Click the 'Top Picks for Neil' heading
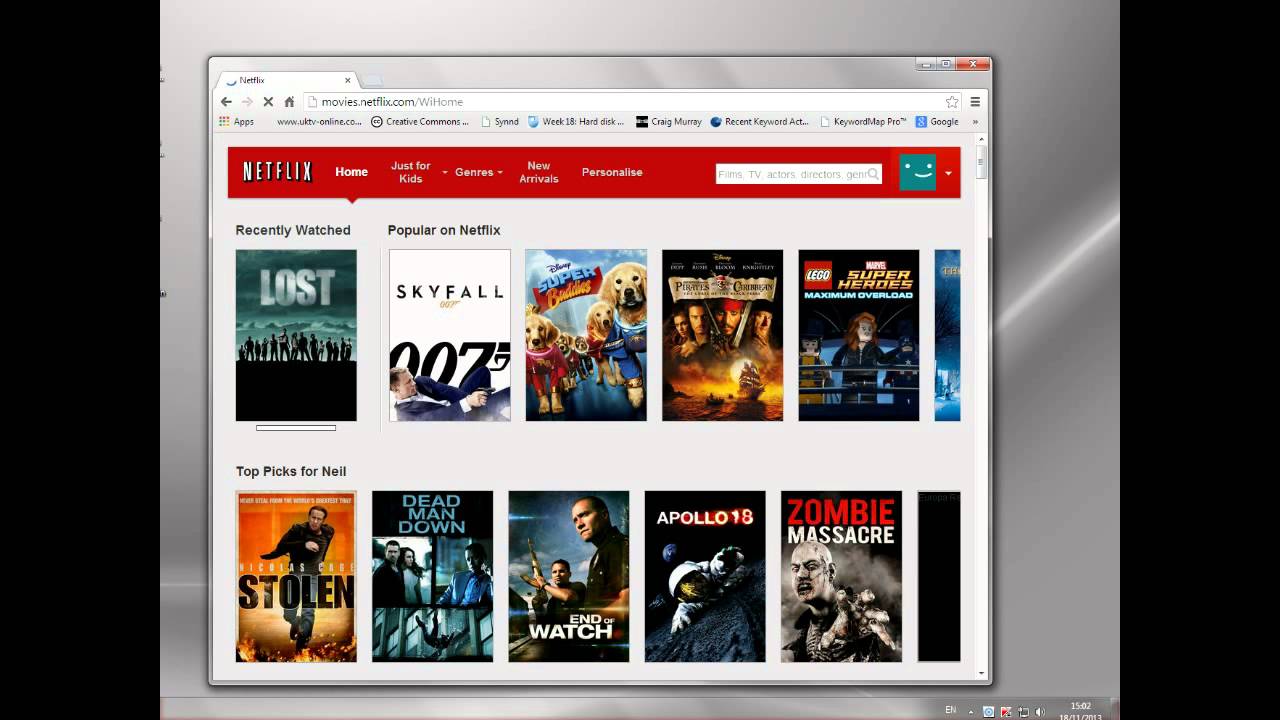 coord(291,471)
